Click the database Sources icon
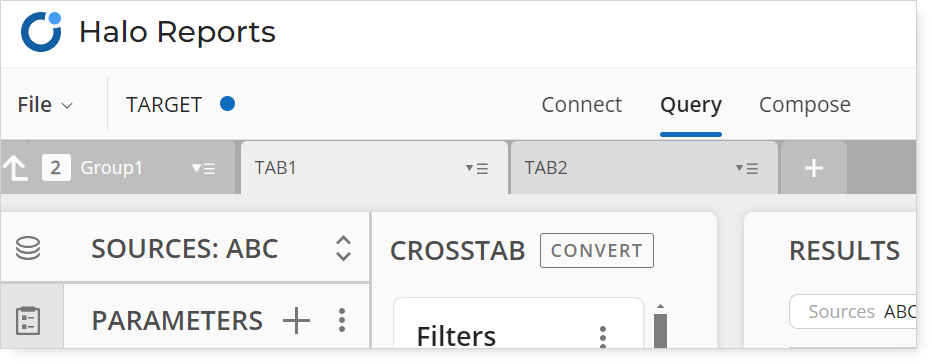932x364 pixels. [x=28, y=248]
